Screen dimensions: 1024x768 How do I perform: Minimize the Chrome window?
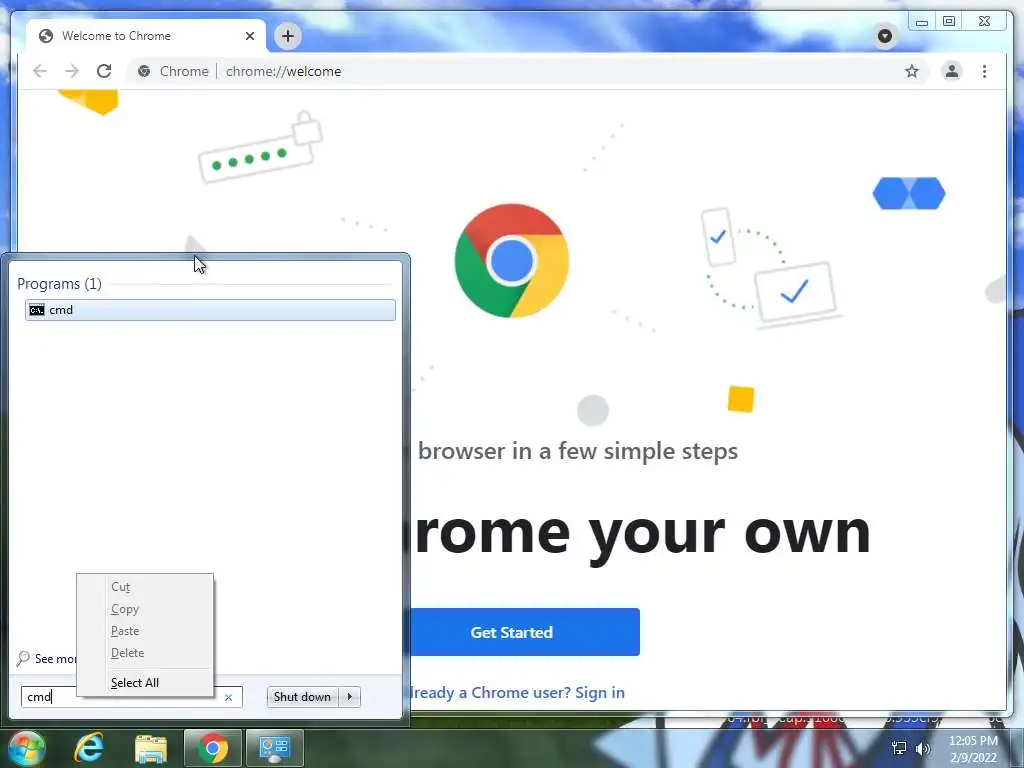[x=921, y=22]
